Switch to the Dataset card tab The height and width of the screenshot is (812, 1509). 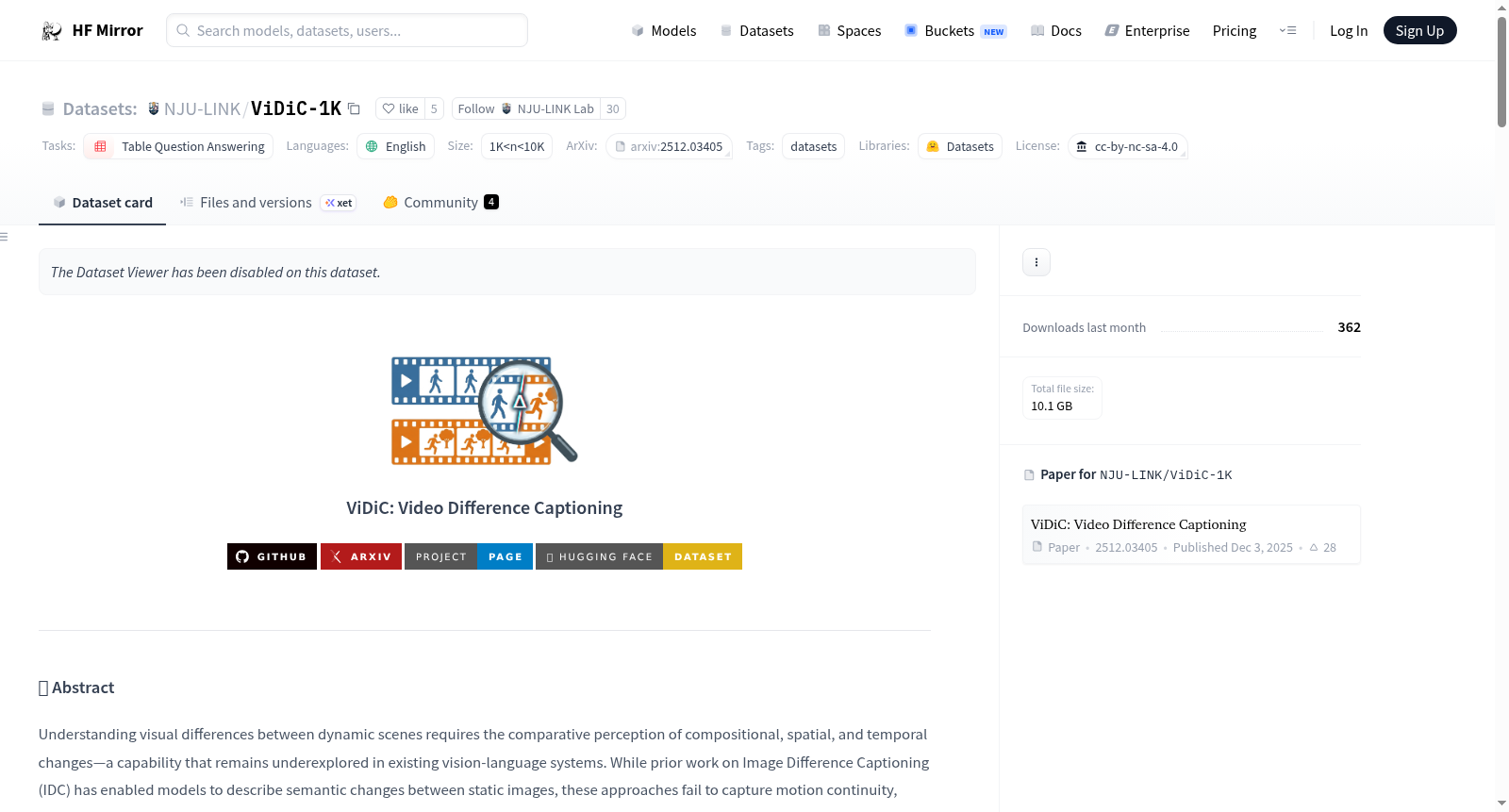103,203
